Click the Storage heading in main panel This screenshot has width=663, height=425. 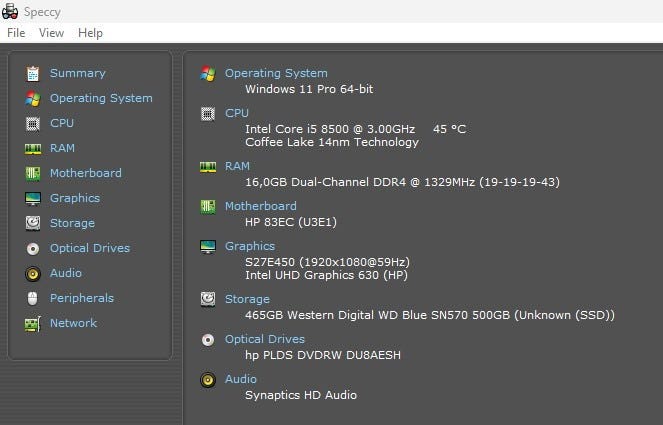[x=247, y=299]
